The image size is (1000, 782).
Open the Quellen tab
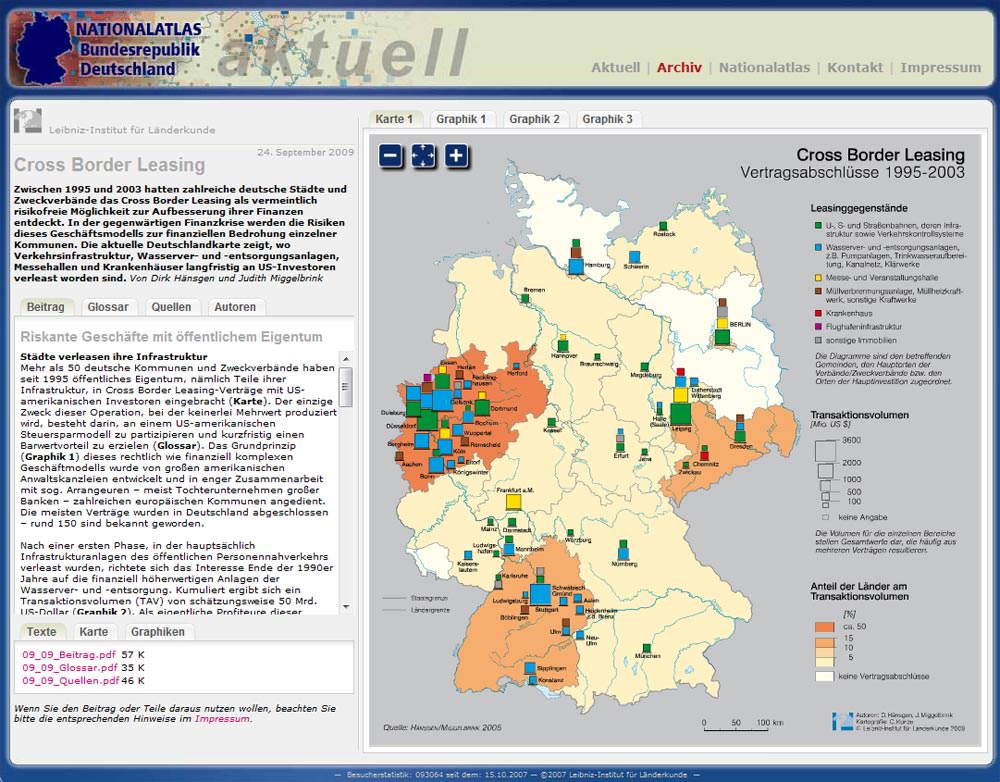(x=172, y=307)
